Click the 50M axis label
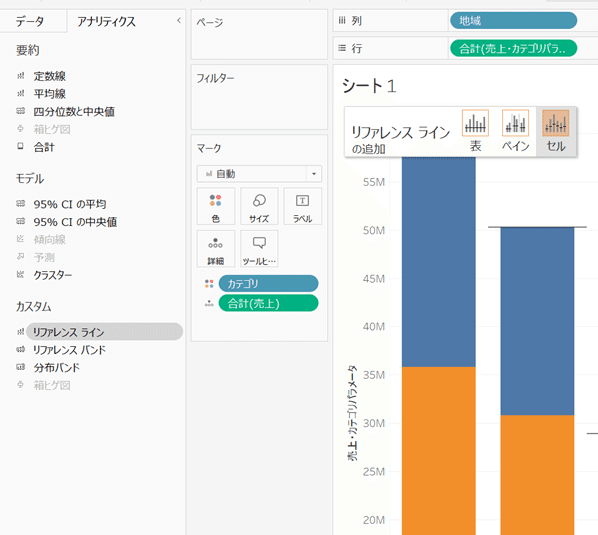This screenshot has height=535, width=598. pyautogui.click(x=374, y=230)
